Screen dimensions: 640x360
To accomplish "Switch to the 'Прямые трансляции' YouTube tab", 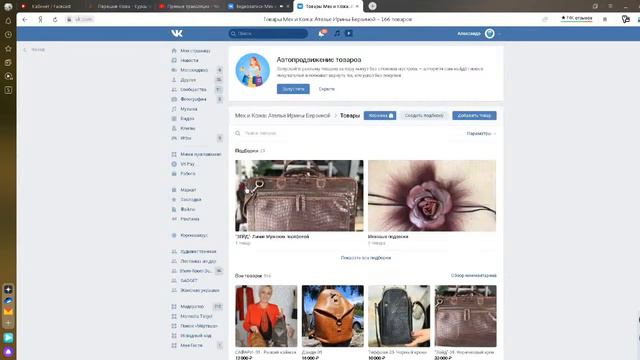I will click(189, 6).
